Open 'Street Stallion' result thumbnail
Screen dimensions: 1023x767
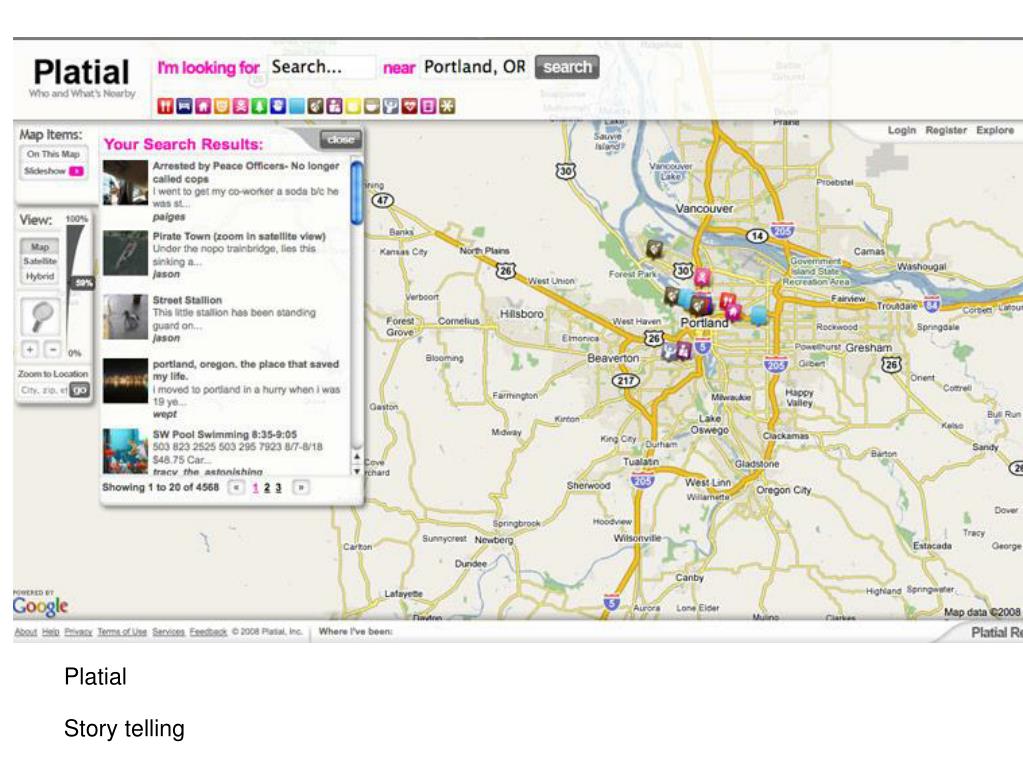[125, 317]
